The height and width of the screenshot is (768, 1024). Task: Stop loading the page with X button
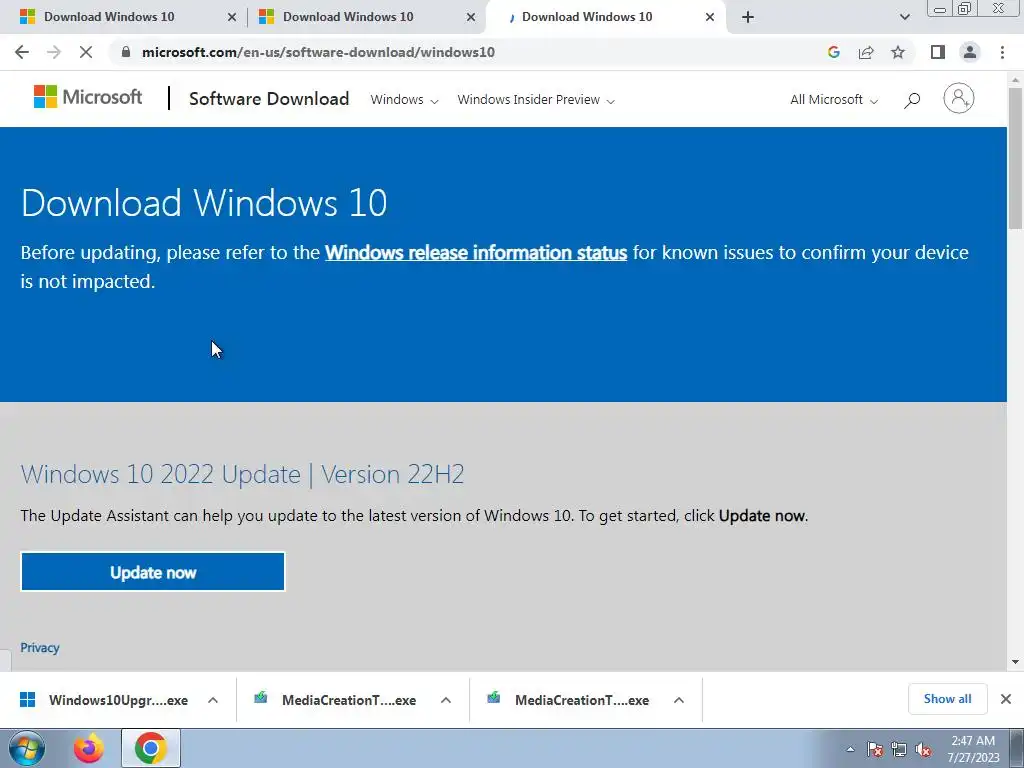tap(86, 52)
